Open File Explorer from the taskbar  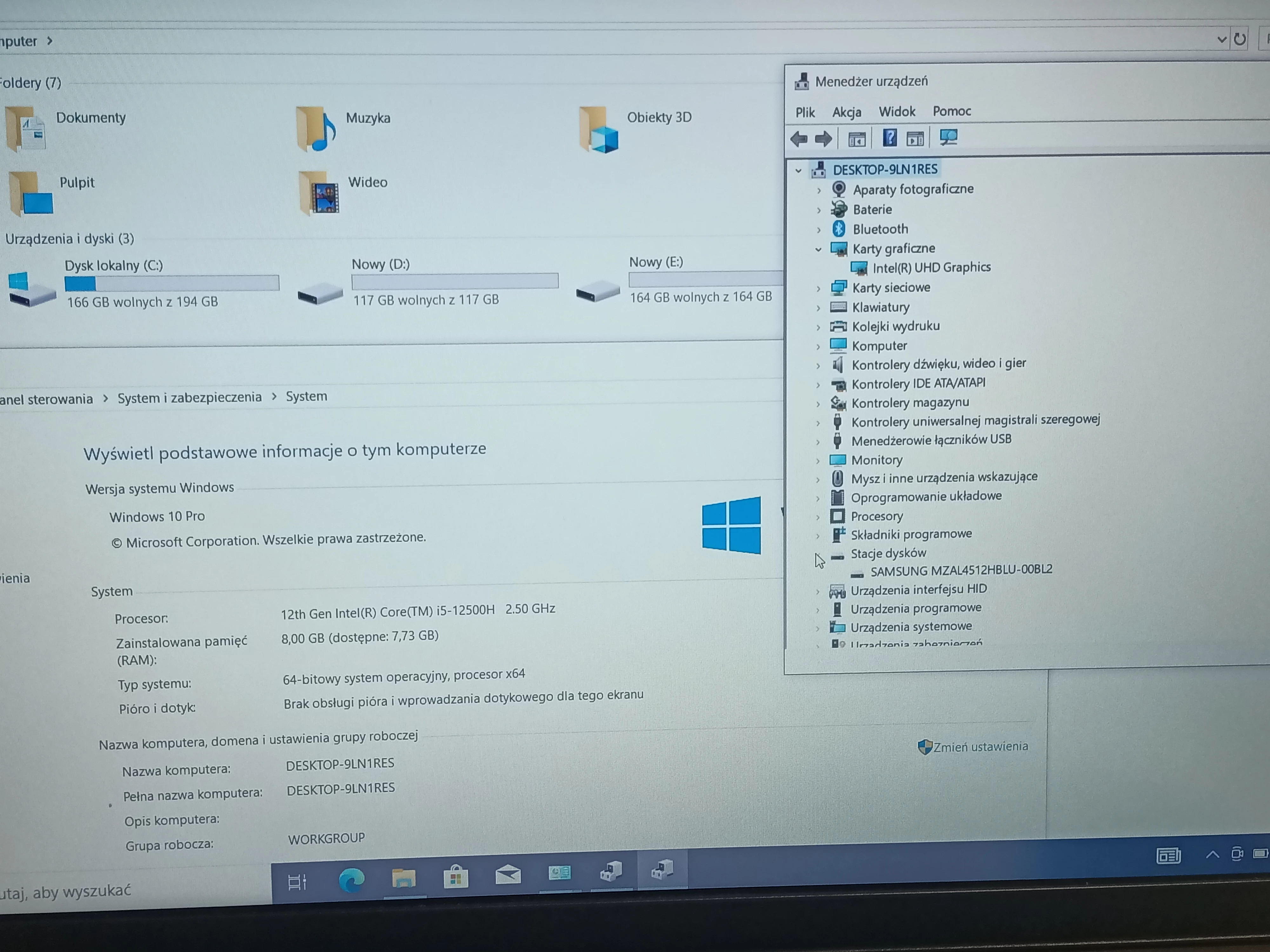[404, 879]
